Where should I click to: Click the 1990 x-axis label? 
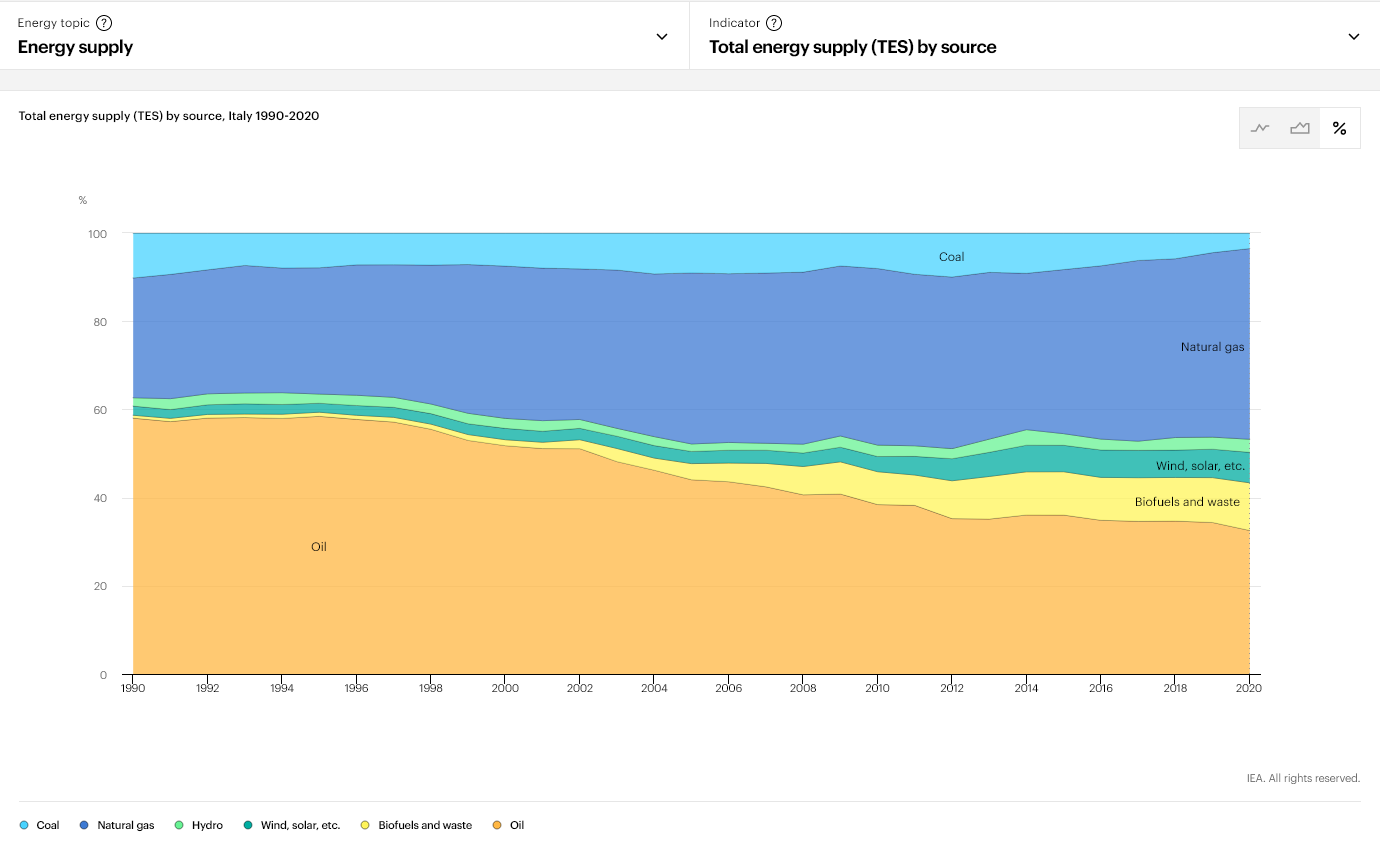pyautogui.click(x=133, y=689)
